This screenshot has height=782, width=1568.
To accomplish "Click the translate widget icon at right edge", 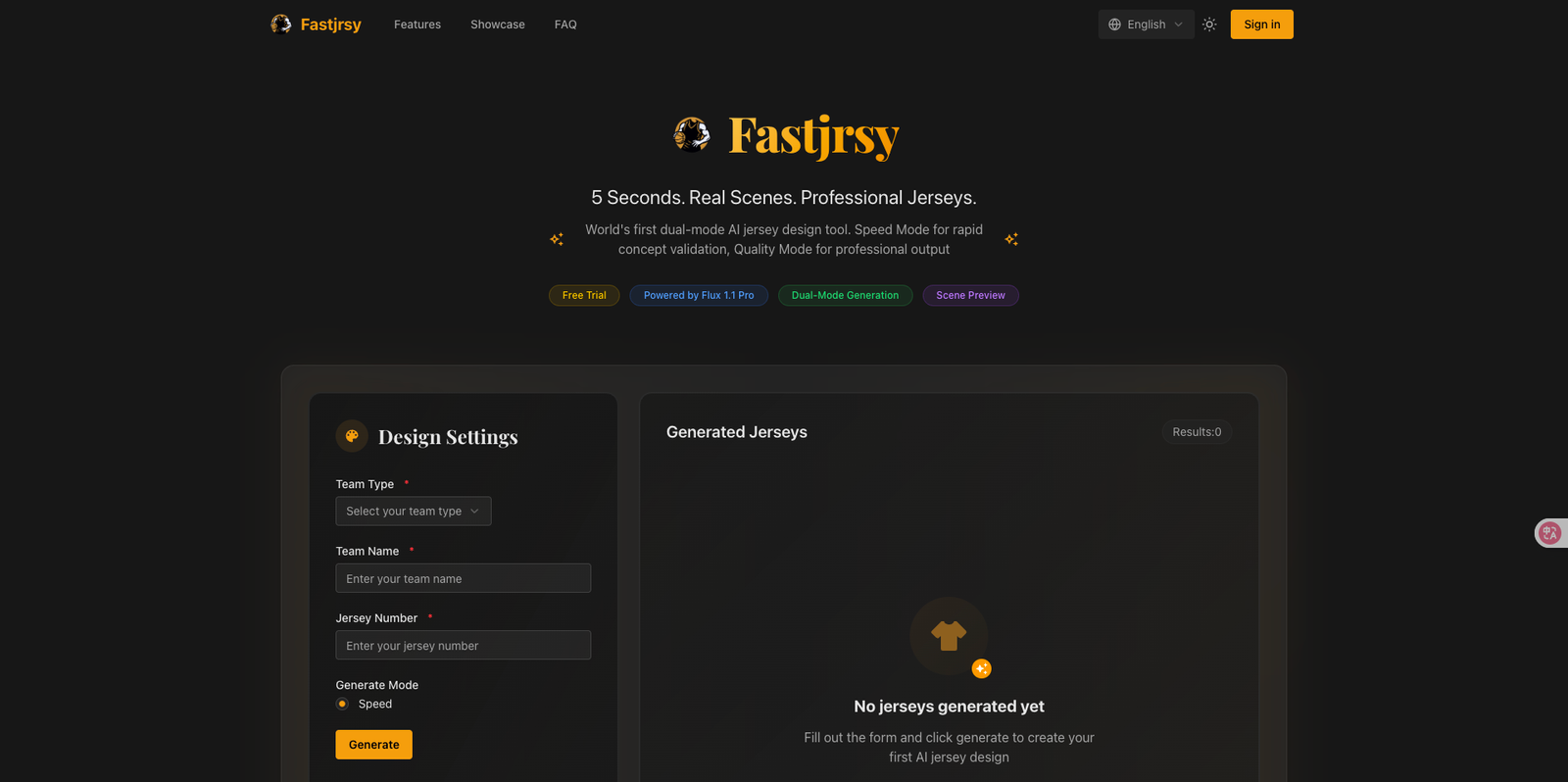I will click(x=1549, y=533).
